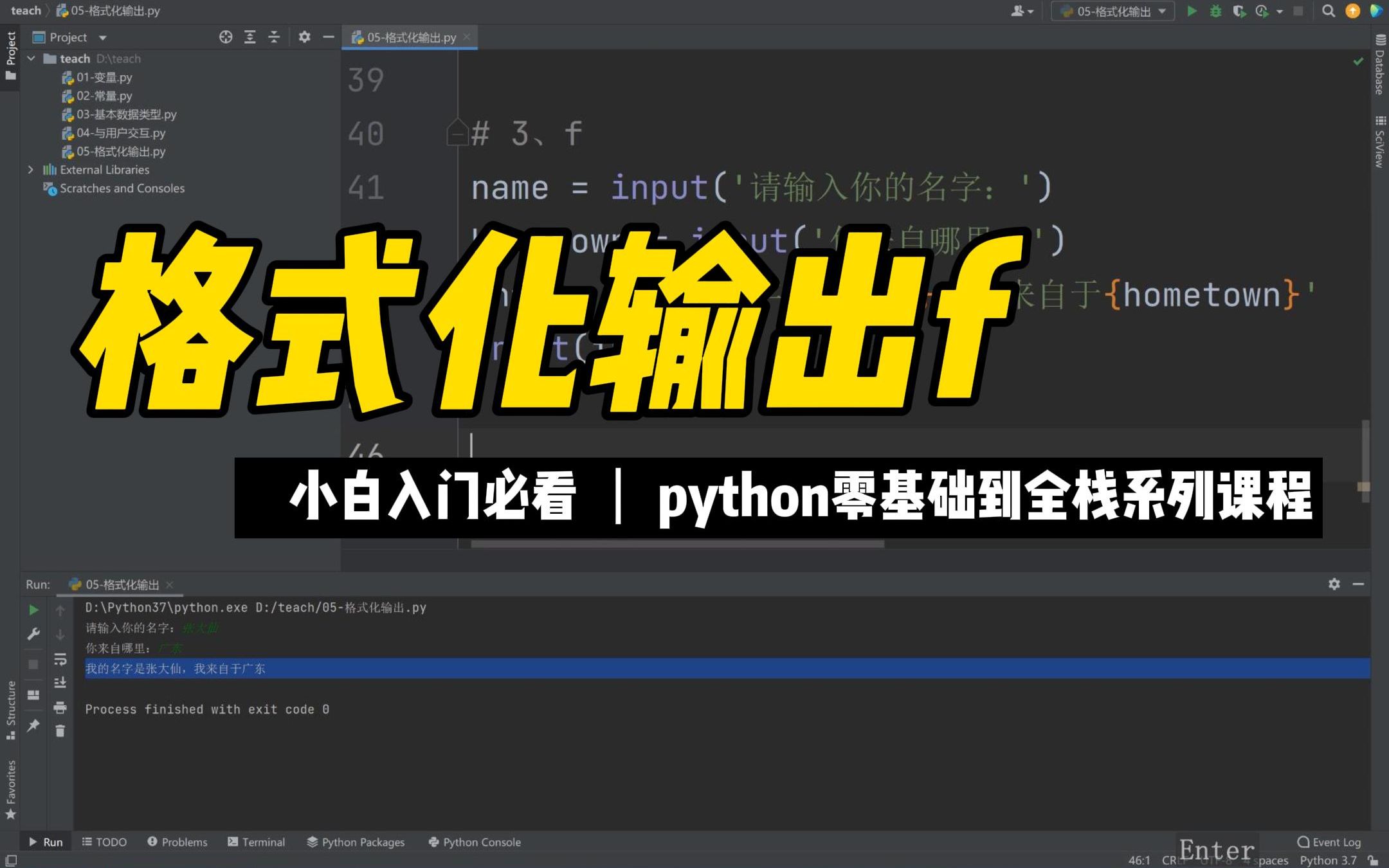This screenshot has width=1389, height=868.
Task: Expand External Libraries tree node
Action: 30,170
